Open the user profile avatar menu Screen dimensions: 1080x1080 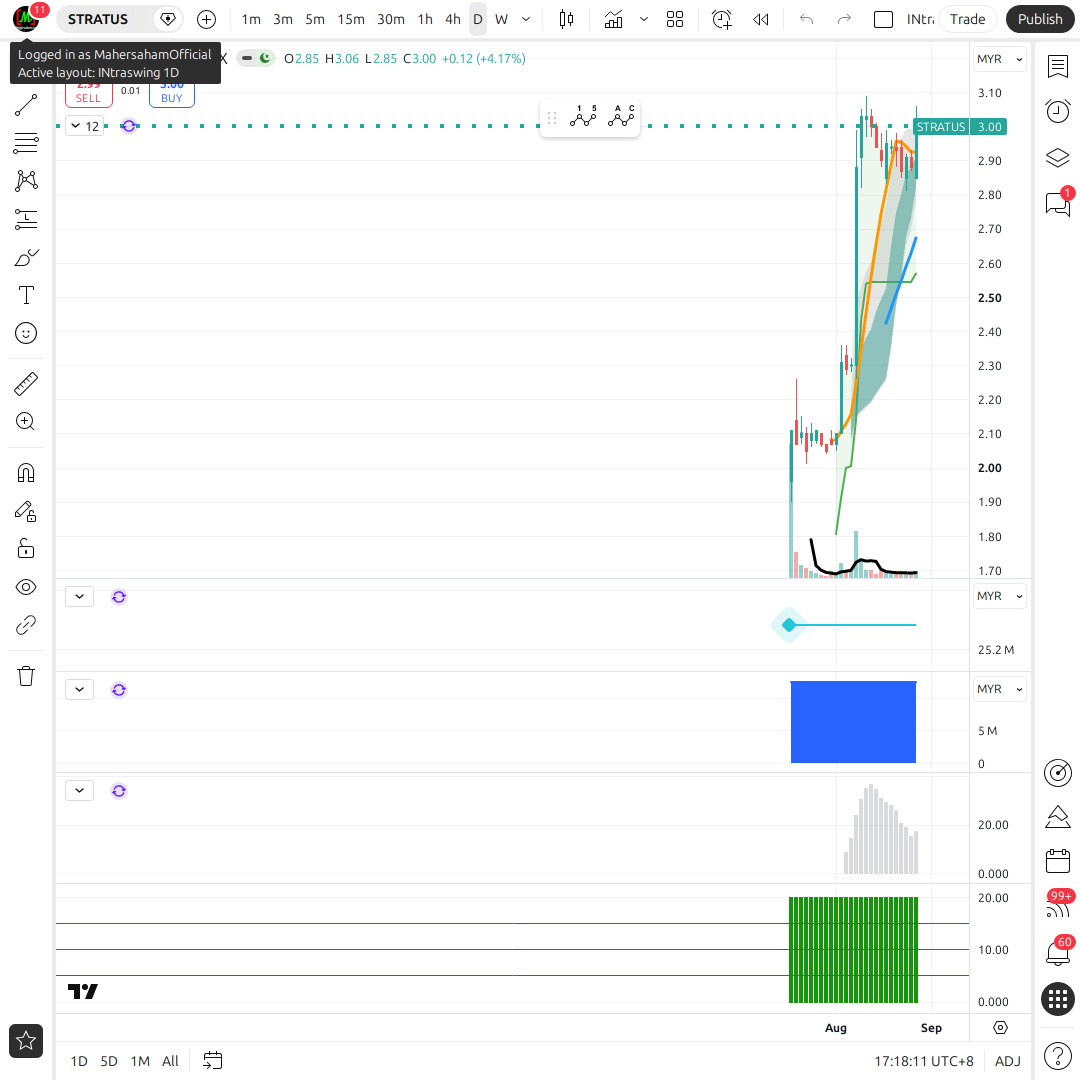point(26,19)
